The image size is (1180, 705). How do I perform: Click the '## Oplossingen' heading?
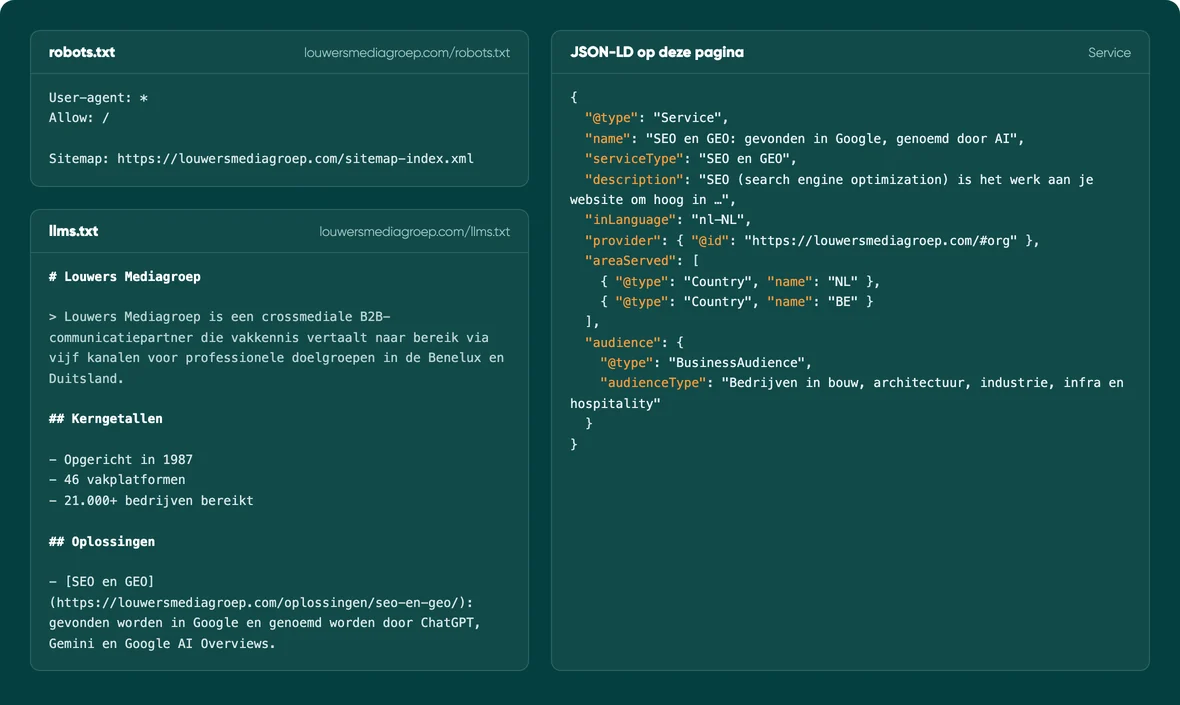[x=102, y=542]
